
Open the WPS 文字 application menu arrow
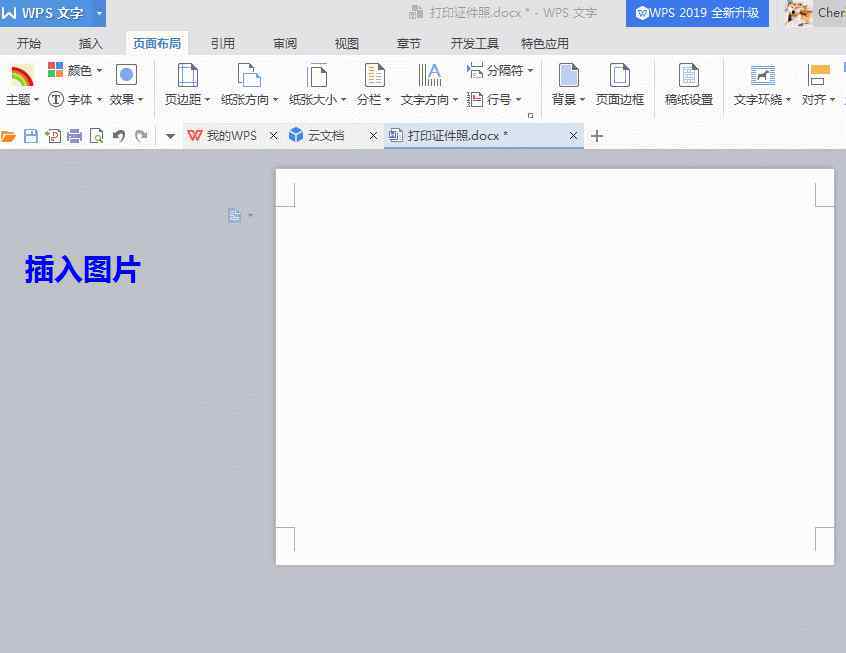(99, 12)
